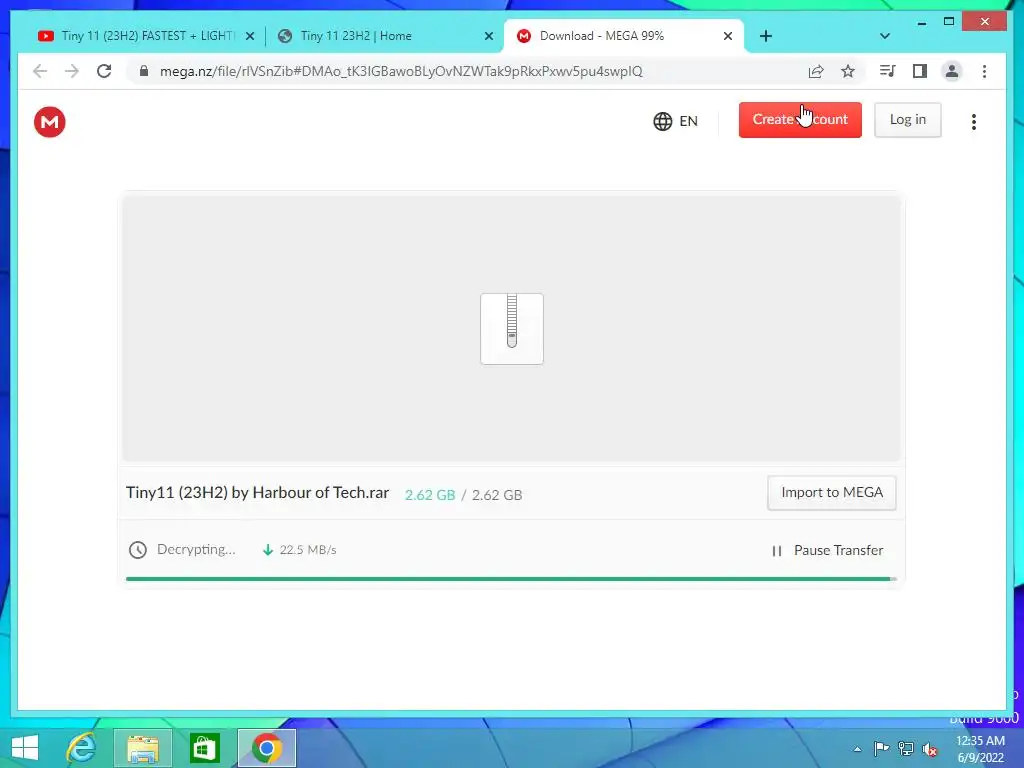Show hidden system tray icons
Image resolution: width=1024 pixels, height=768 pixels.
tap(857, 749)
